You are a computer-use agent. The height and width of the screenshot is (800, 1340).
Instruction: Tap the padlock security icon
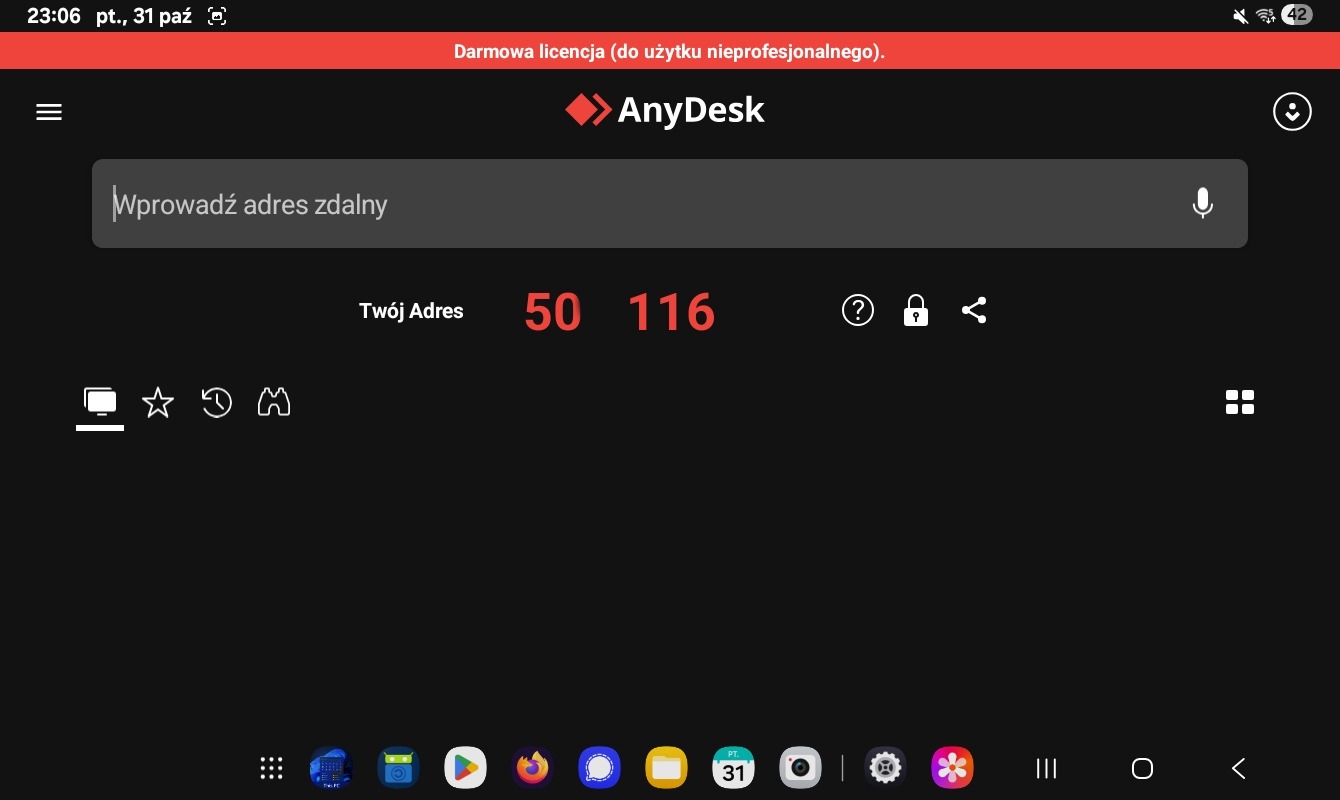coord(915,311)
